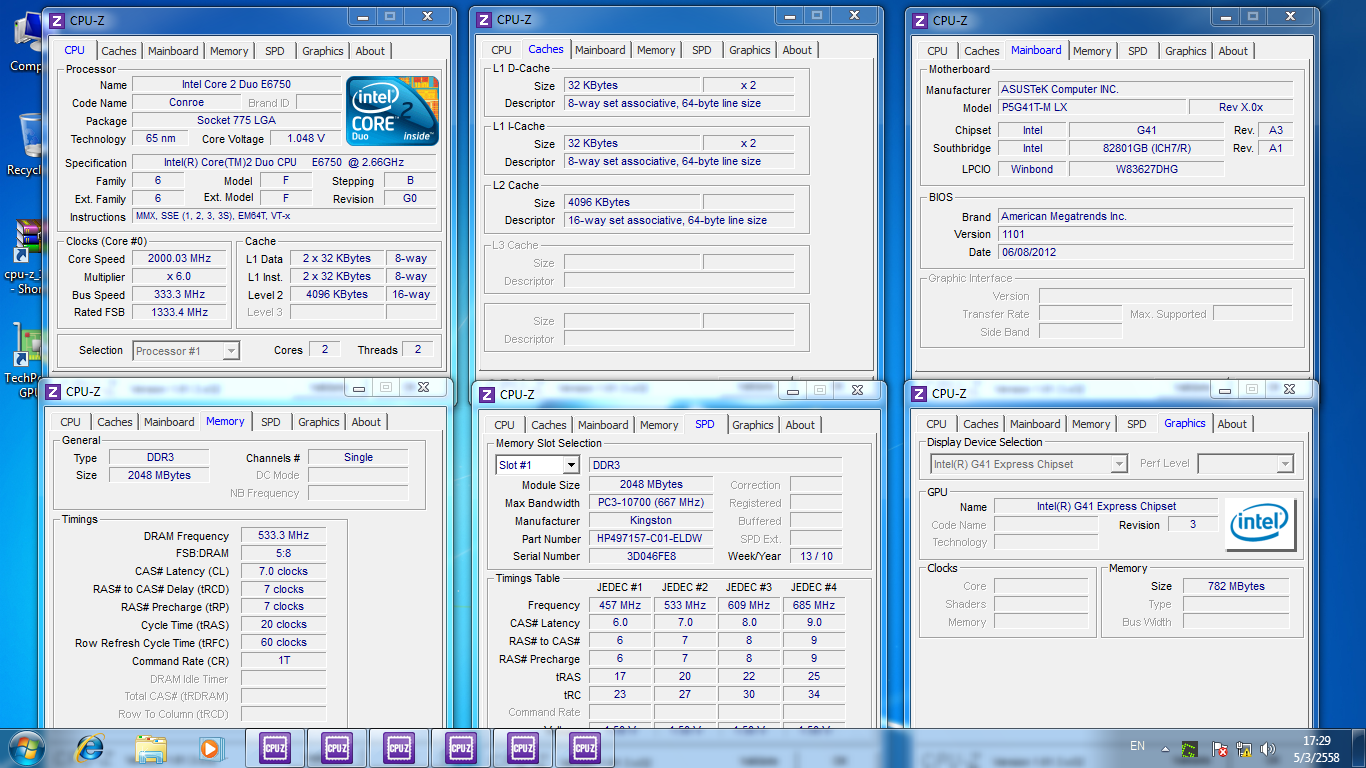
Task: Click the BIOS date '06/08/2012'
Action: tap(1145, 253)
